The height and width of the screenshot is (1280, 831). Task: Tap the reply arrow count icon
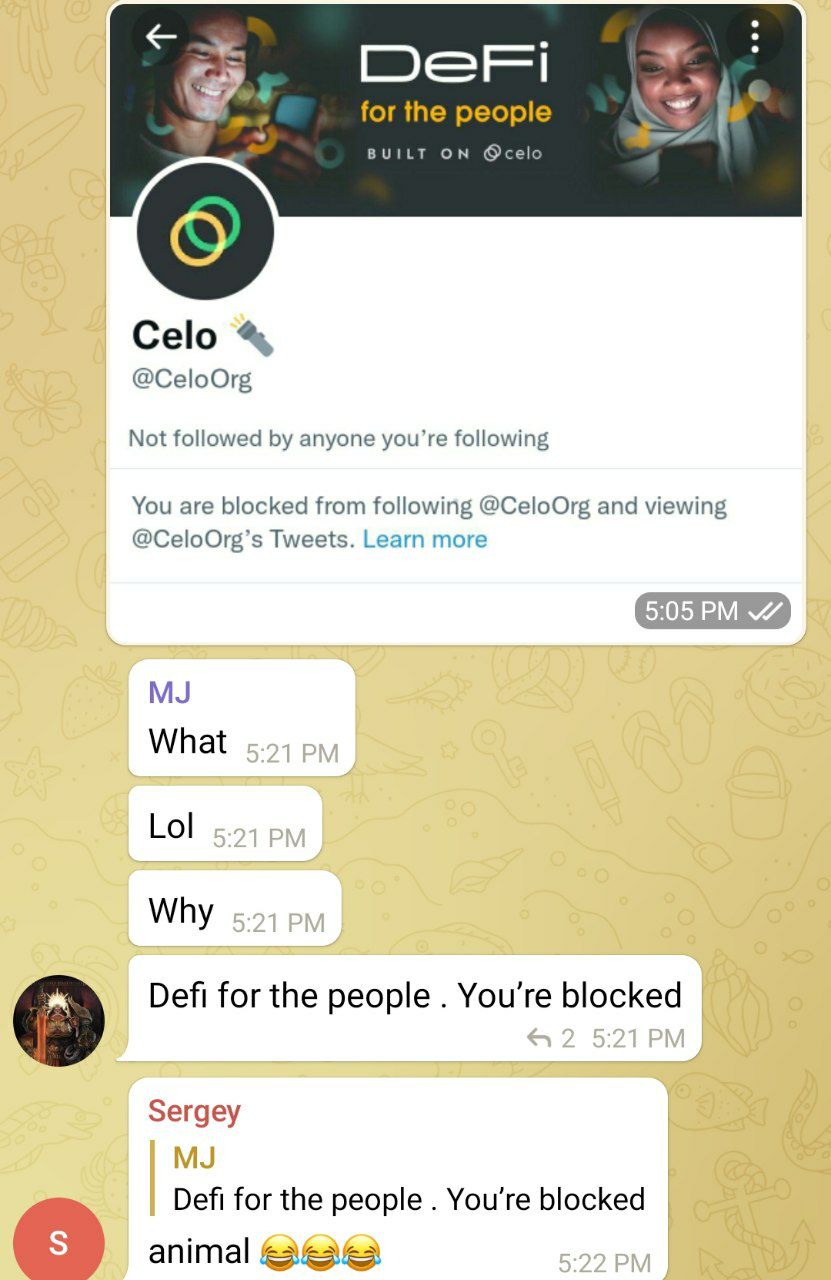pos(551,1038)
